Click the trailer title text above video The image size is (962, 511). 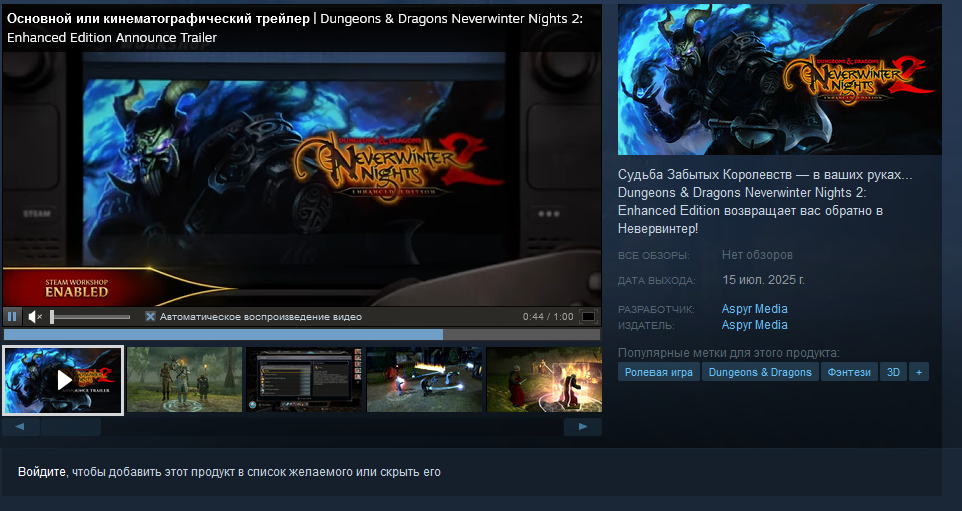click(x=294, y=28)
